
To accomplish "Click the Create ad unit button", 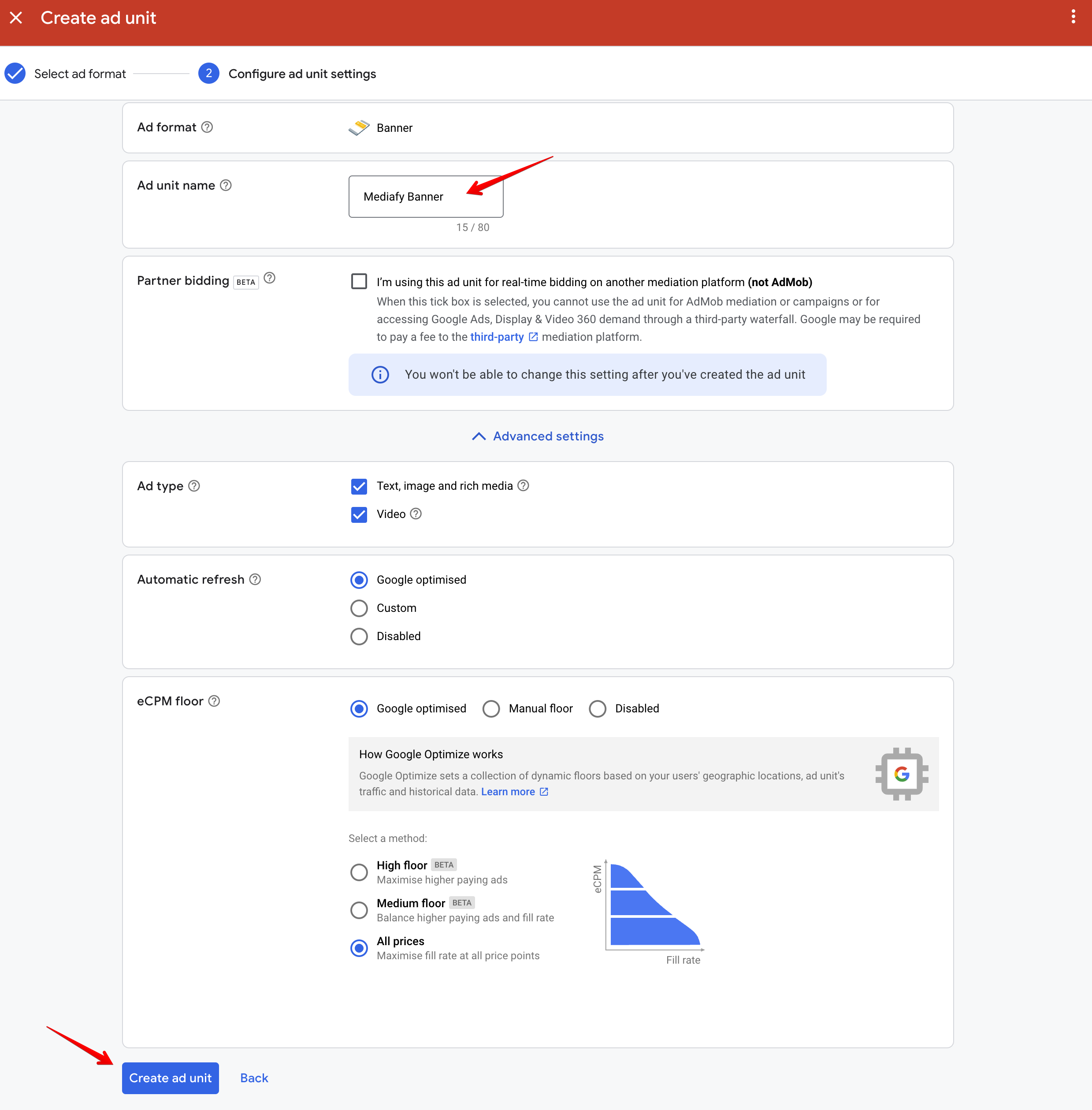I will [x=171, y=1078].
